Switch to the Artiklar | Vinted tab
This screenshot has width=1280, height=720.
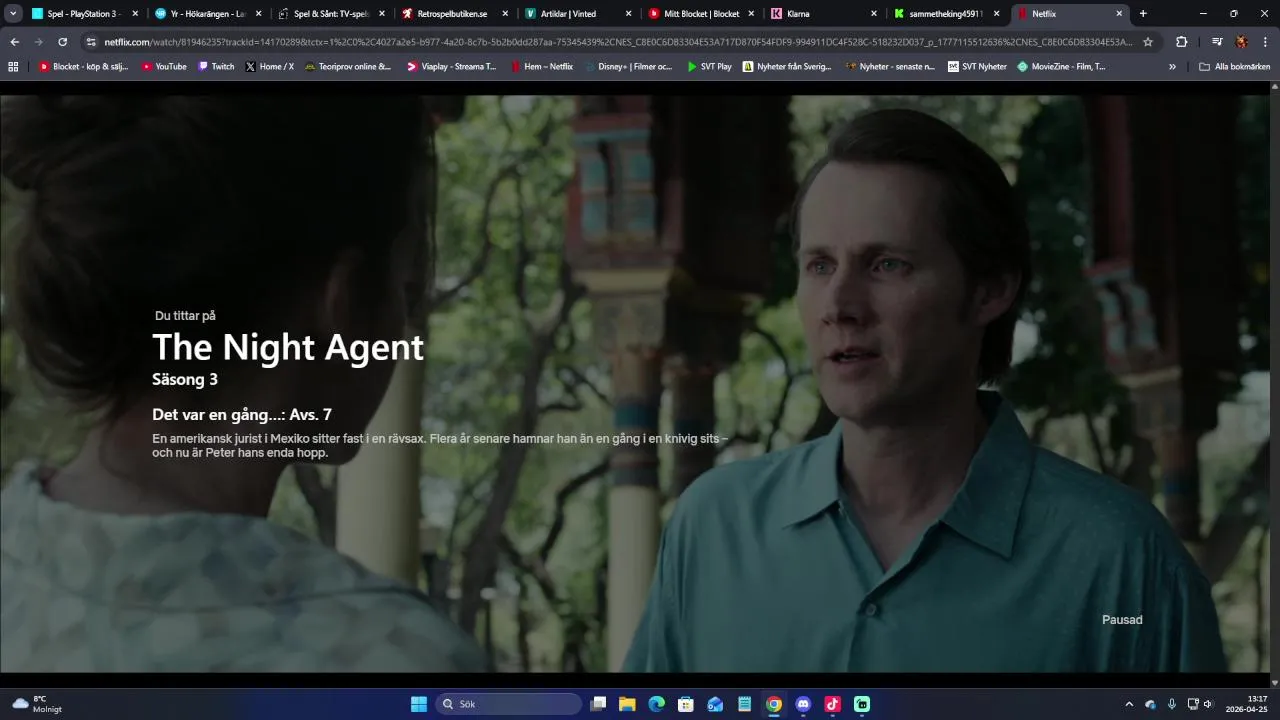577,14
